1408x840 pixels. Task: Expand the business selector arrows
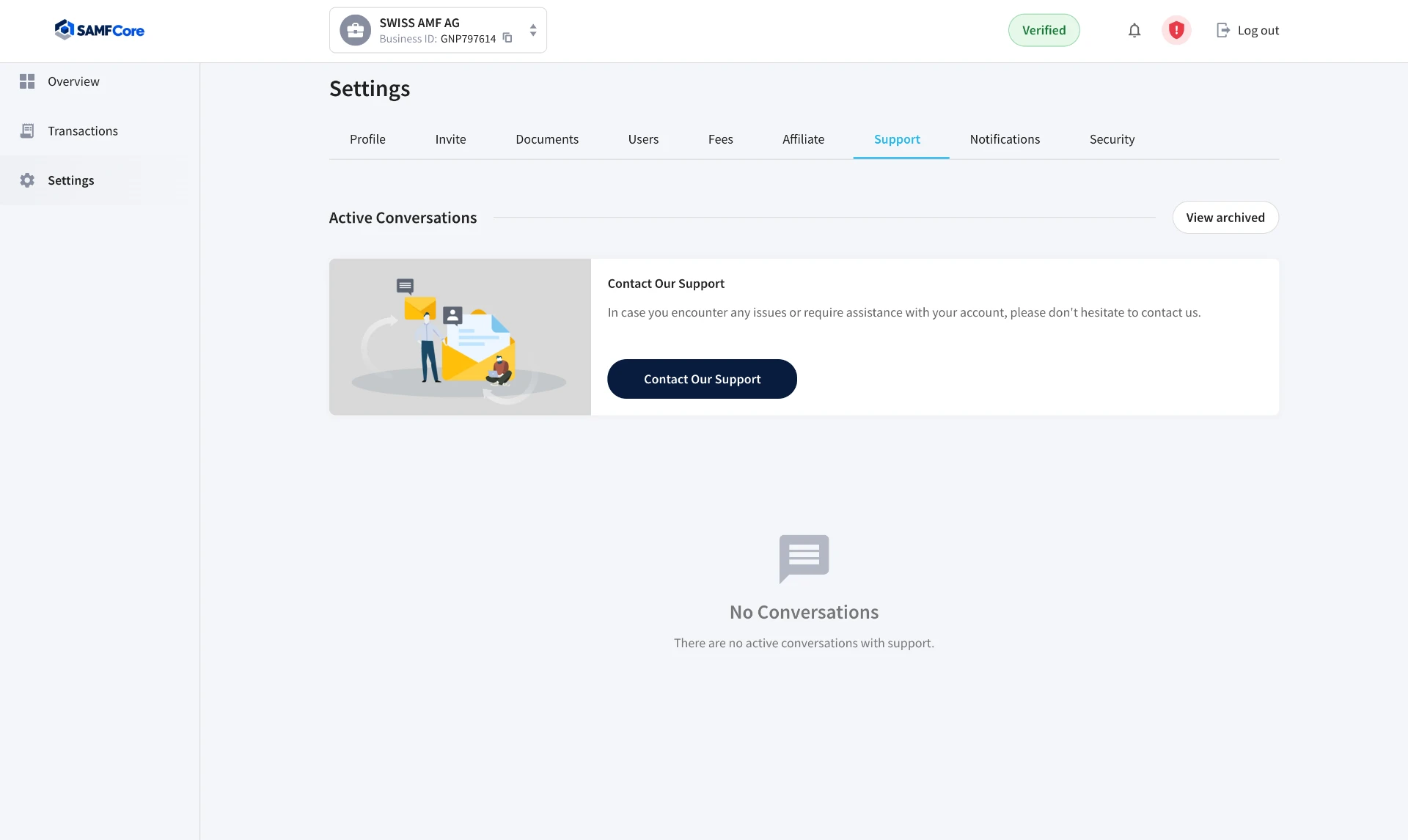(533, 30)
